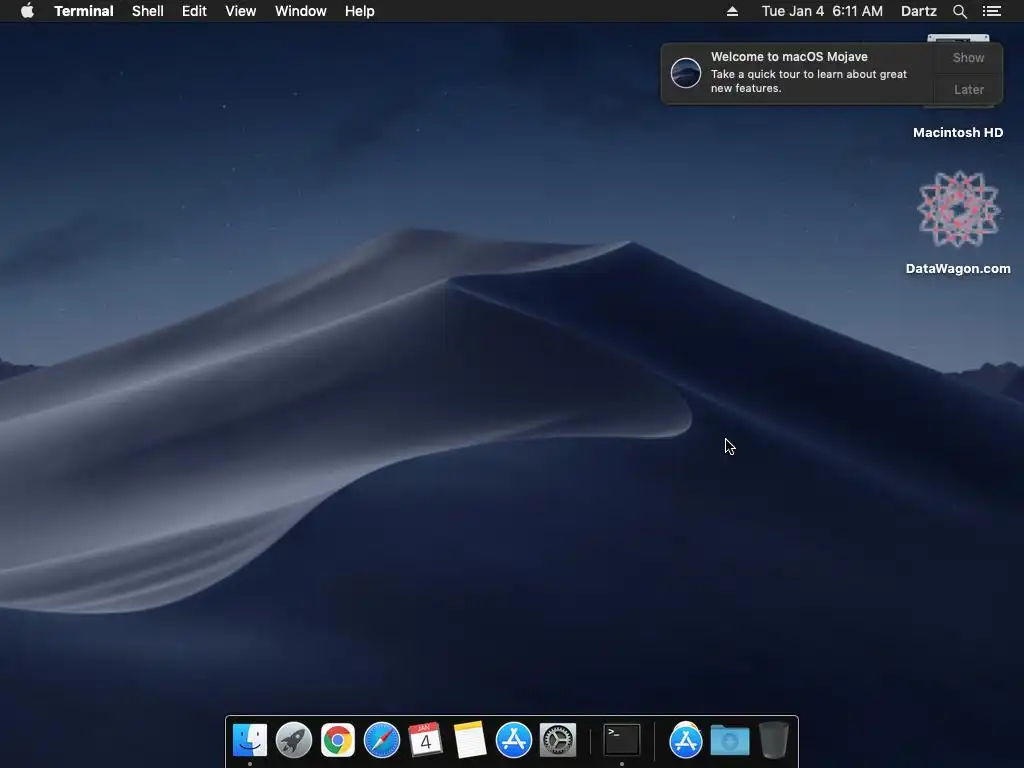Click Show on the Mojave notification
This screenshot has width=1024, height=768.
coord(968,57)
